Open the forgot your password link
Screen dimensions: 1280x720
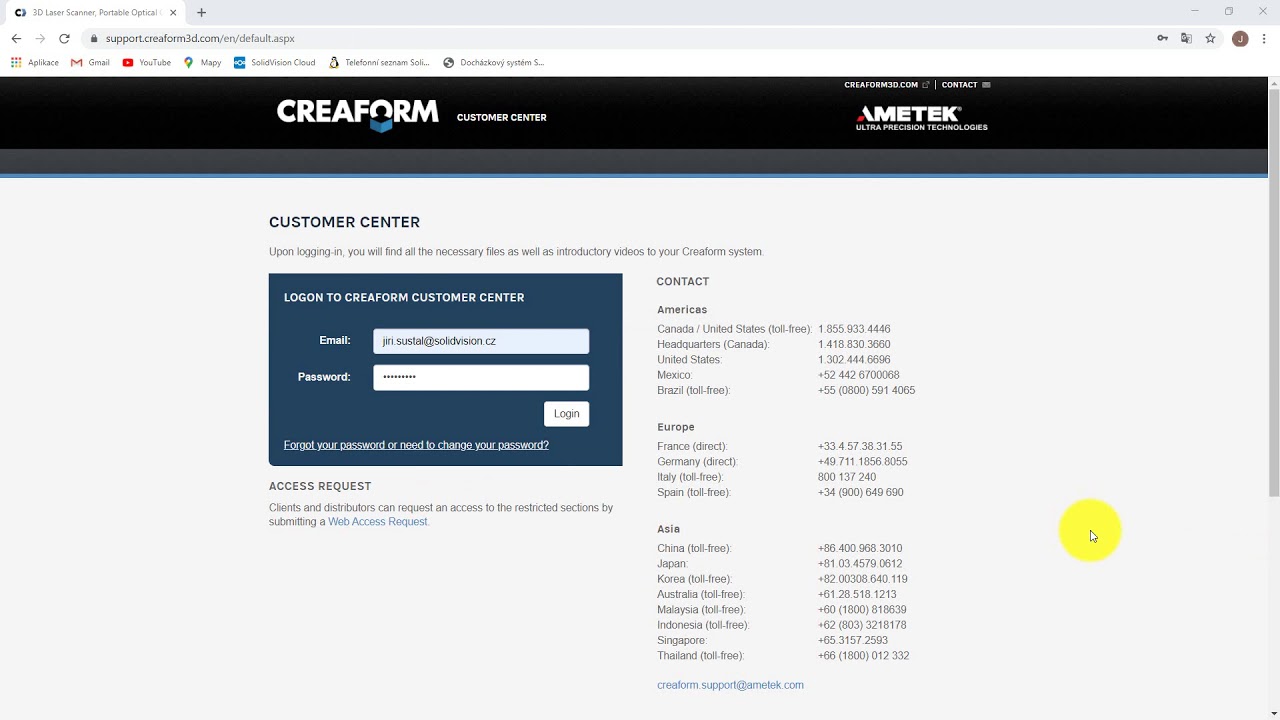[x=416, y=445]
